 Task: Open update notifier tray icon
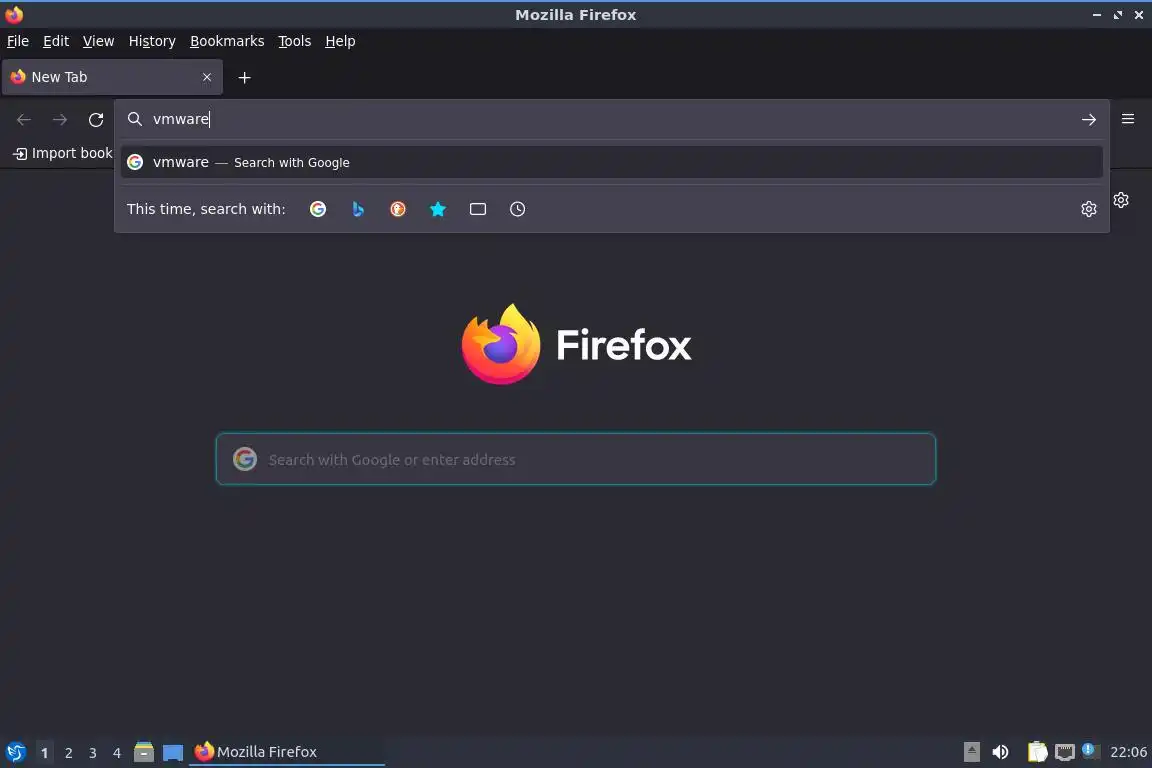[x=1090, y=750]
